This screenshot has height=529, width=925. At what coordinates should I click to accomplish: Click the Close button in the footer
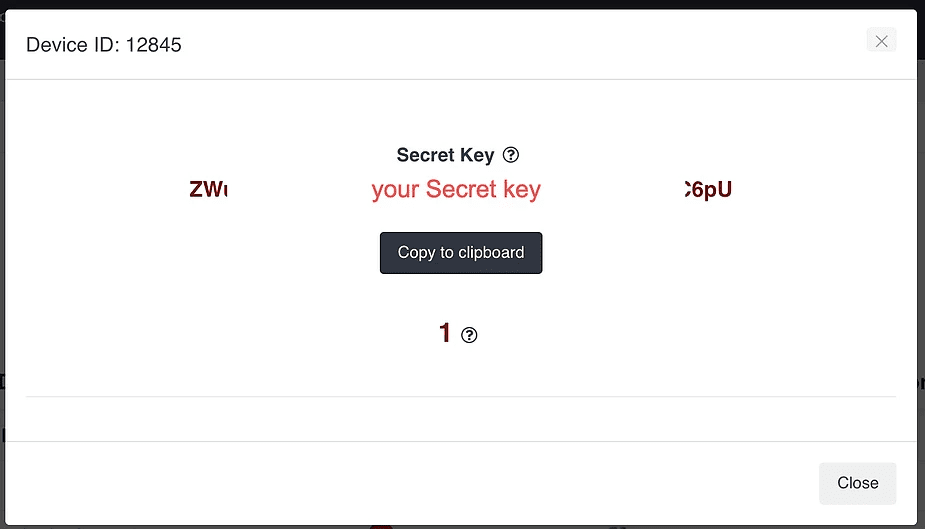(857, 483)
